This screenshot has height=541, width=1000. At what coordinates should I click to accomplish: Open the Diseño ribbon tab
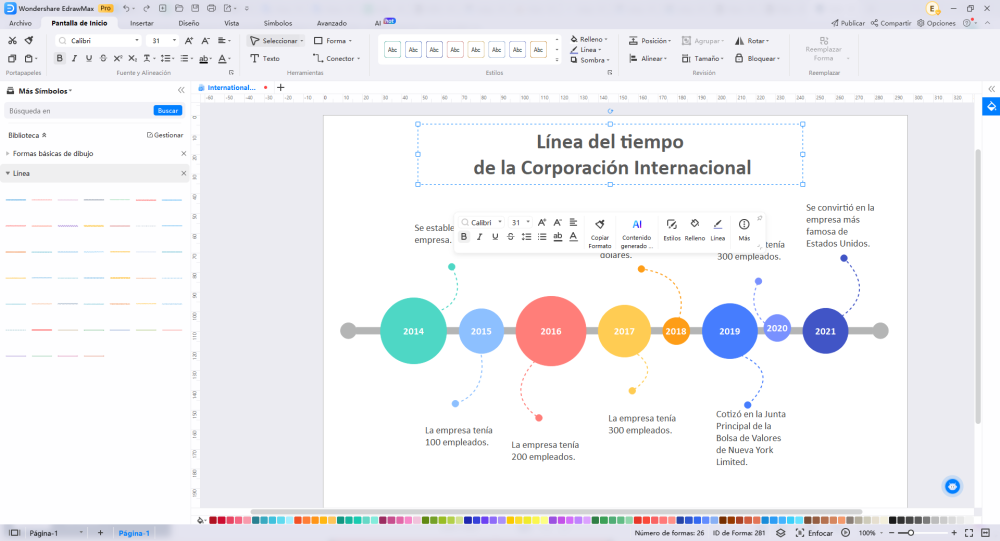pyautogui.click(x=188, y=22)
